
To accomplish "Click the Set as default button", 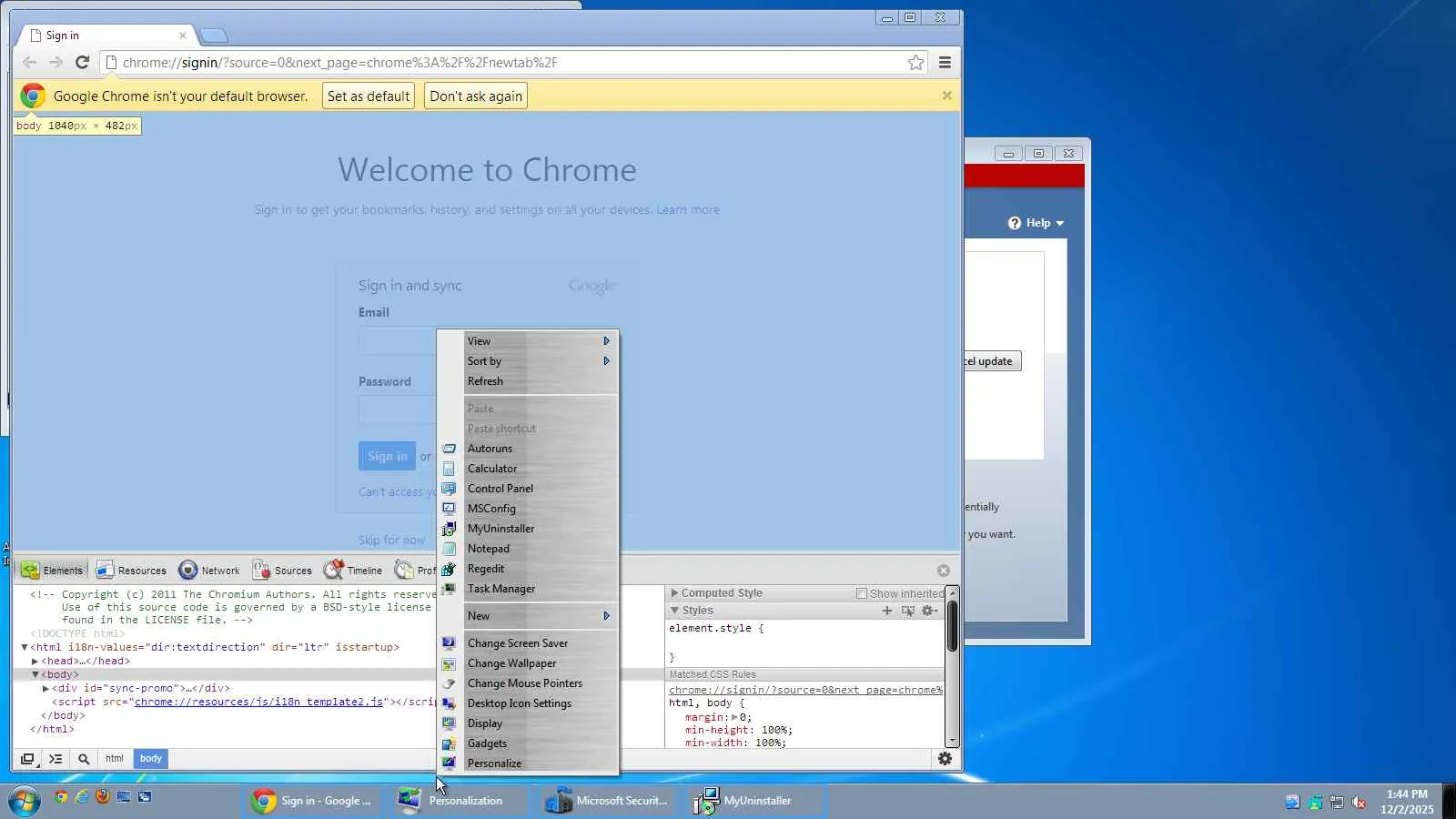I will coord(369,96).
